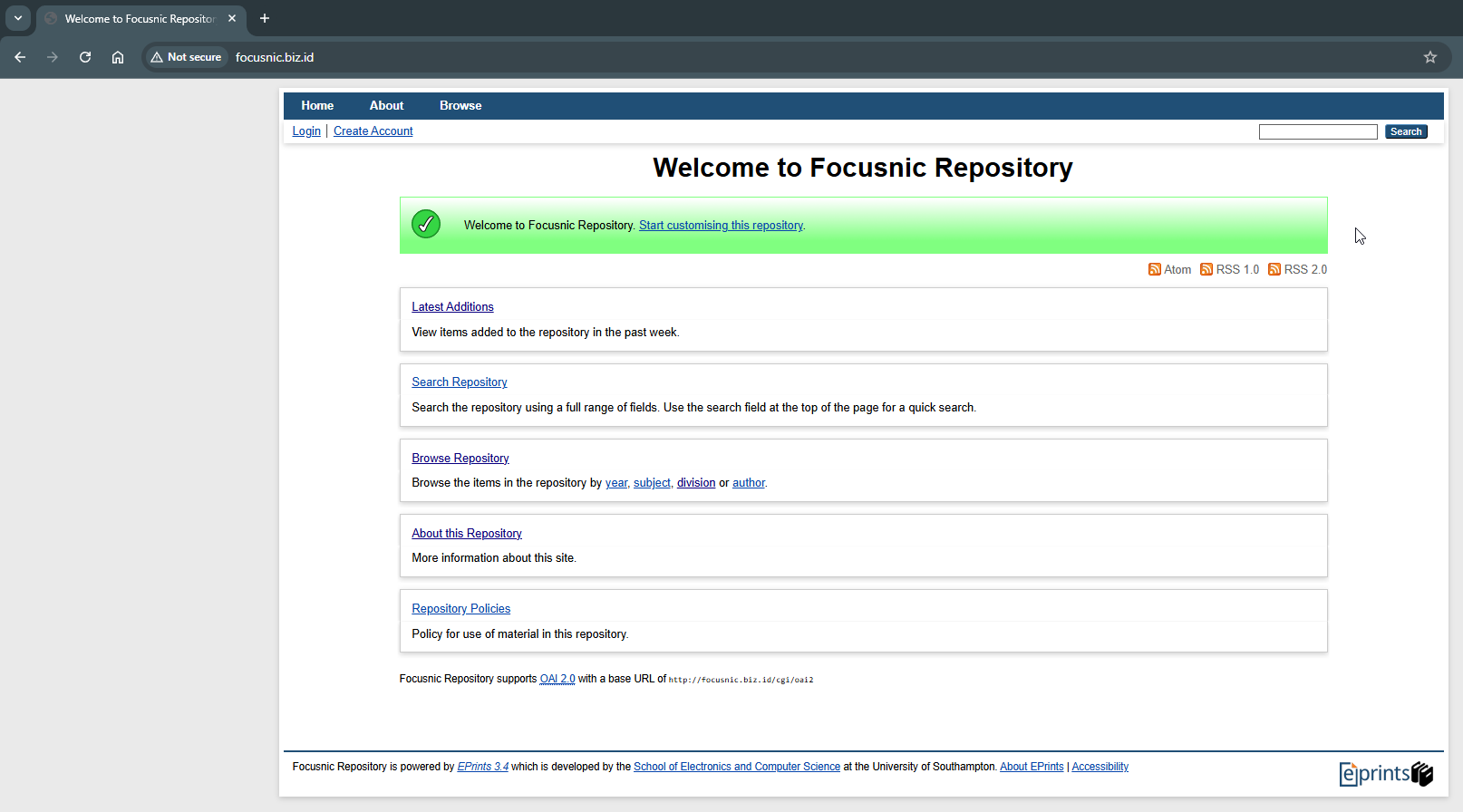Open the Create Account link

(x=373, y=131)
